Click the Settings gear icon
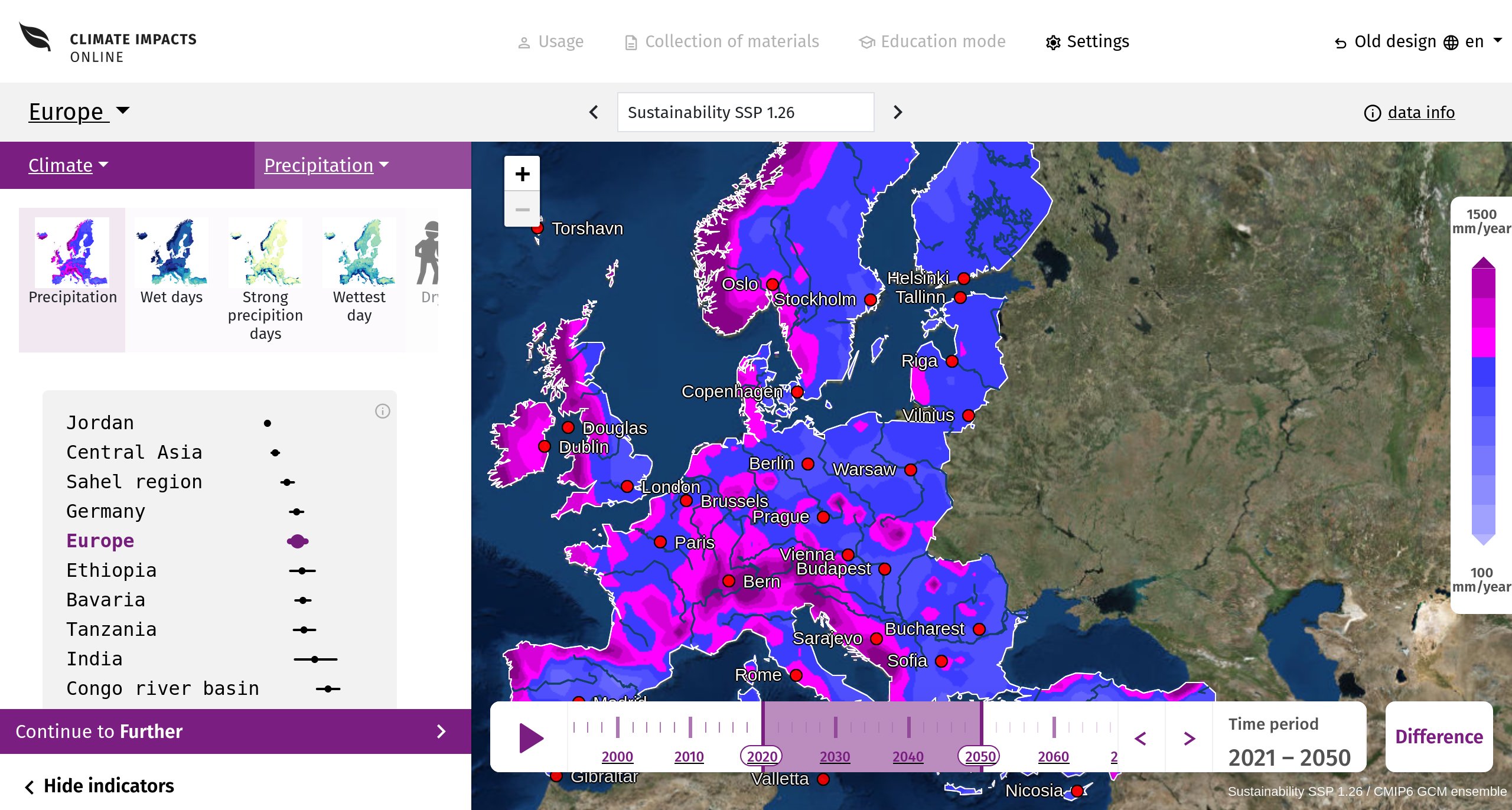The image size is (1512, 810). (1052, 43)
